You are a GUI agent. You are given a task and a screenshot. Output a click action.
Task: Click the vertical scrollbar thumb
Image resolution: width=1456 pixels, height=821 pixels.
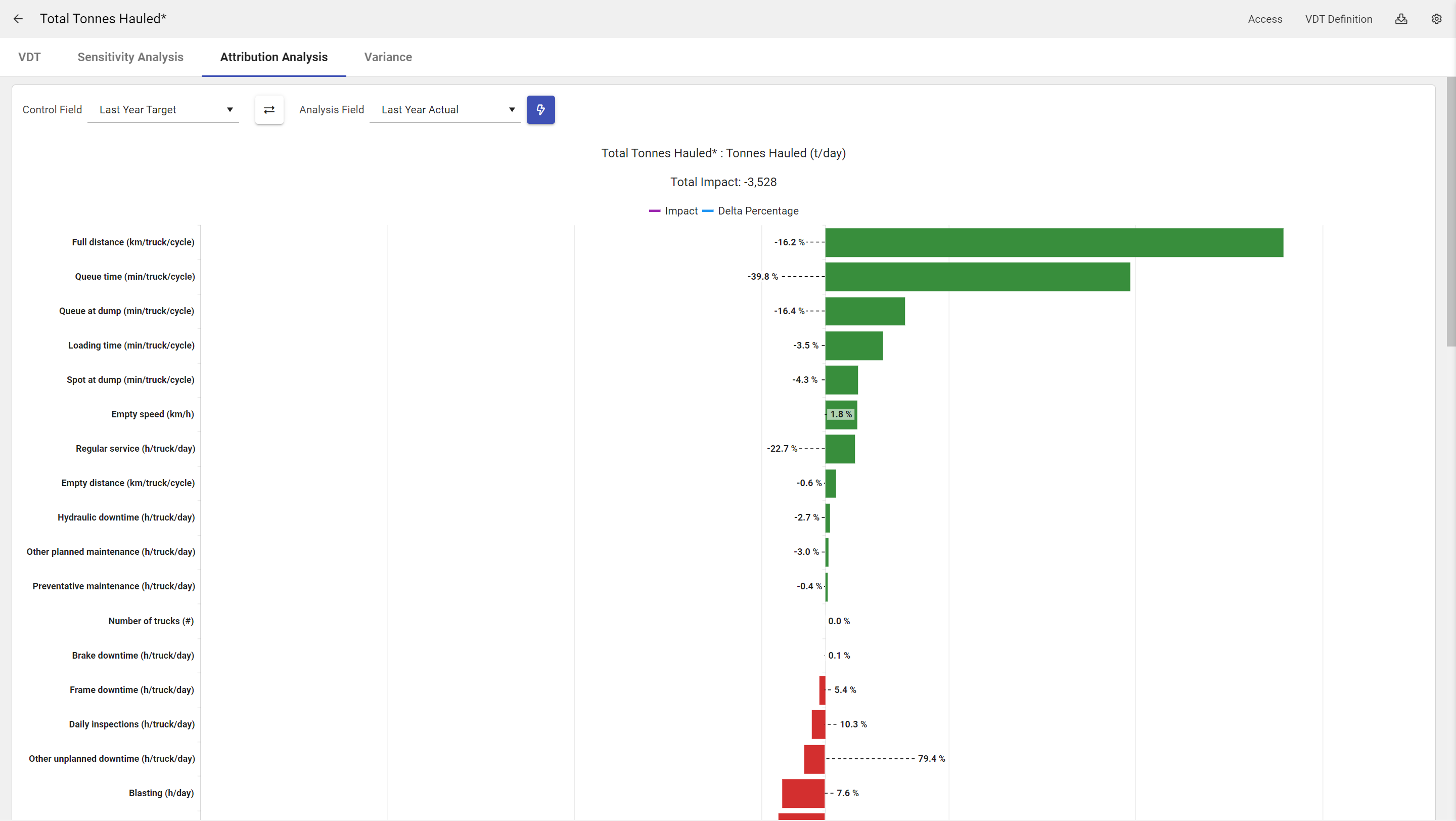[1450, 212]
